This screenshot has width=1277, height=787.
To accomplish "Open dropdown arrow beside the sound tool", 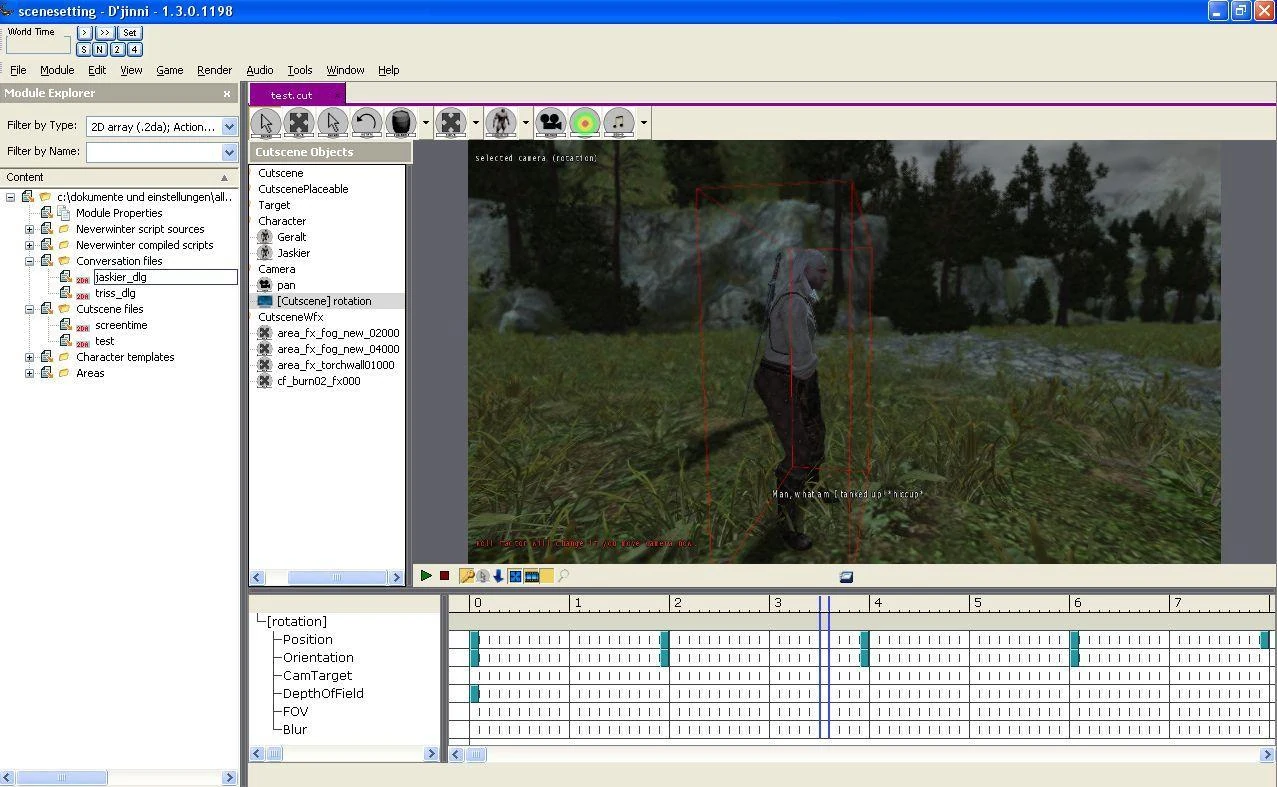I will click(x=644, y=123).
